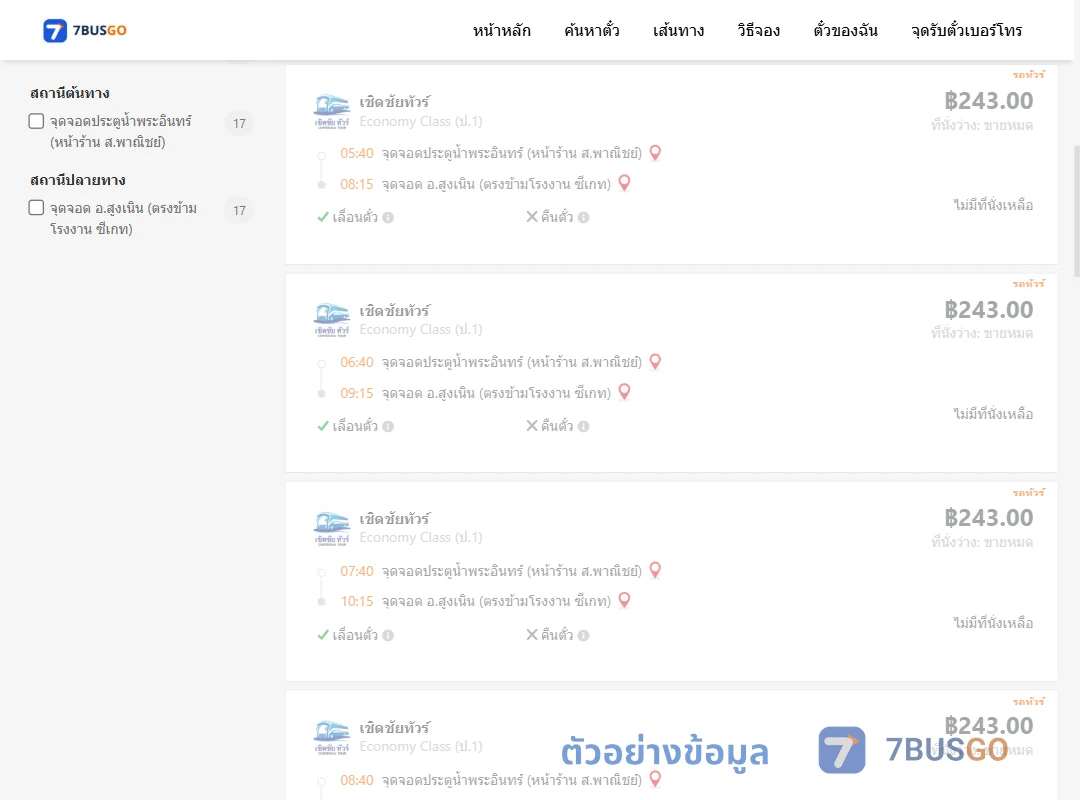Open ค้นหาตั๋ว menu item
Image resolution: width=1080 pixels, height=800 pixels.
(592, 30)
